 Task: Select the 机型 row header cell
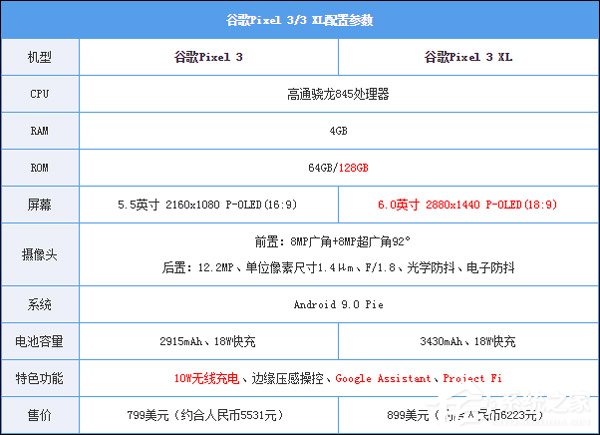pos(40,58)
